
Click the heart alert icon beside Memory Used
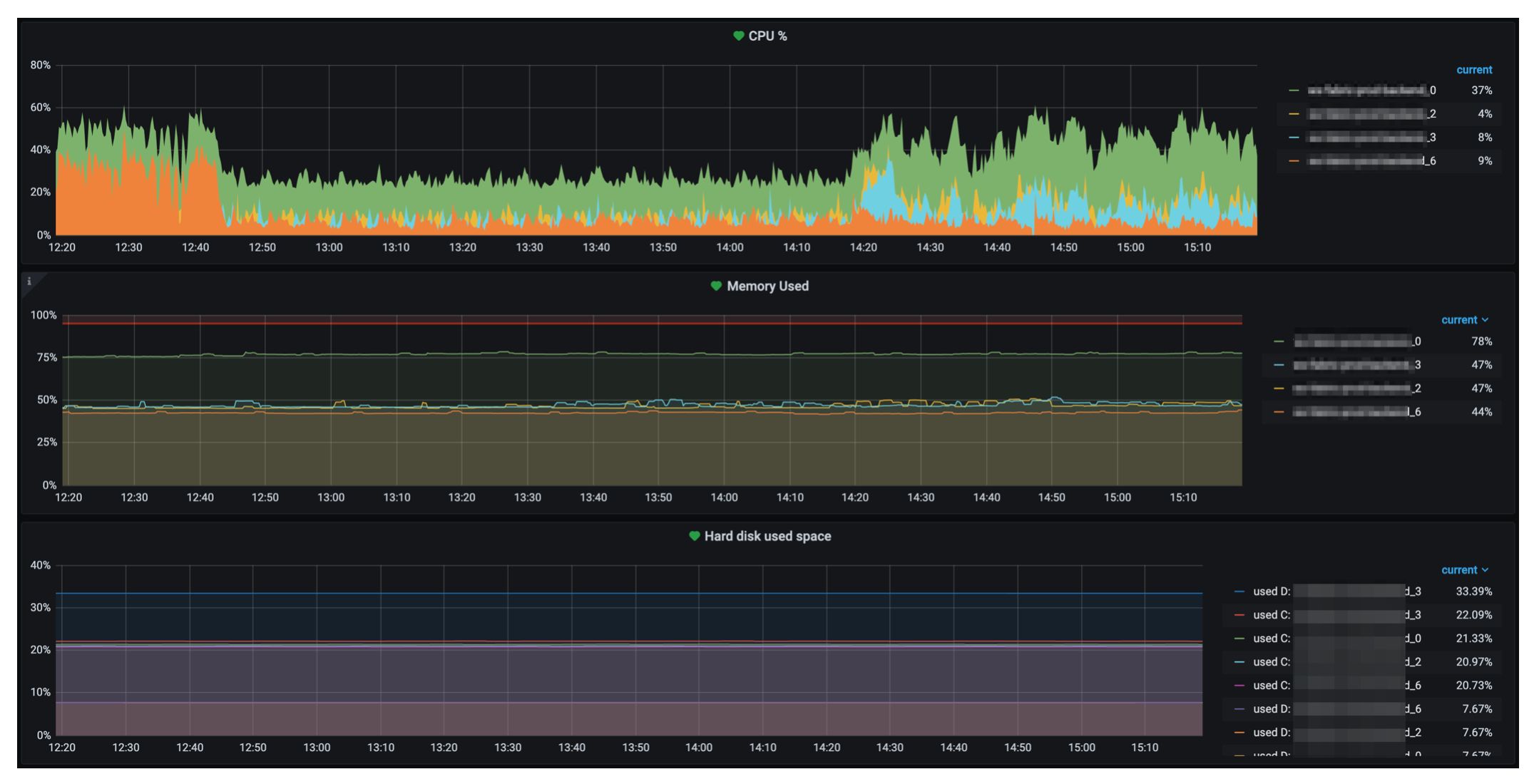[x=716, y=286]
